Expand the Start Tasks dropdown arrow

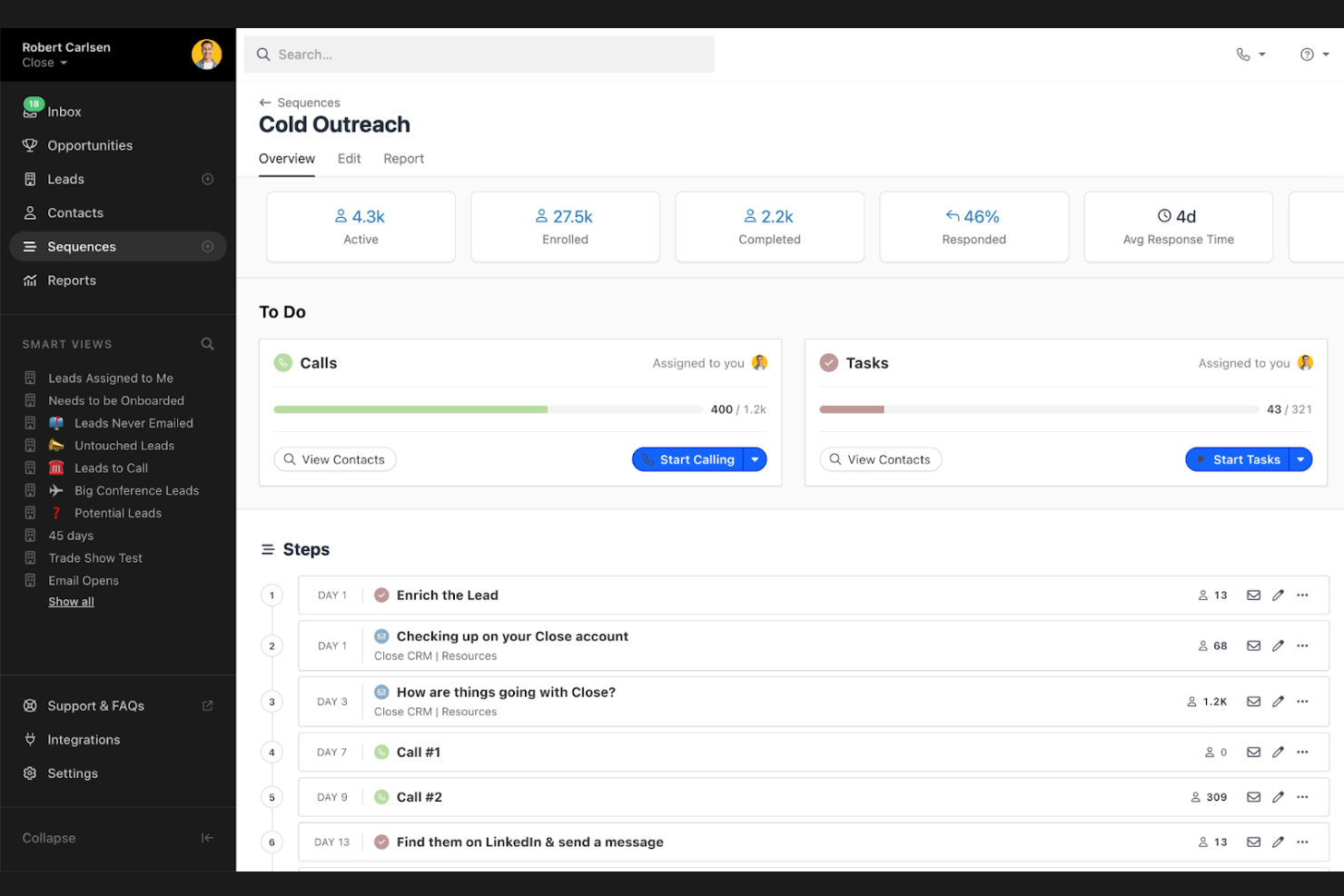click(1300, 459)
